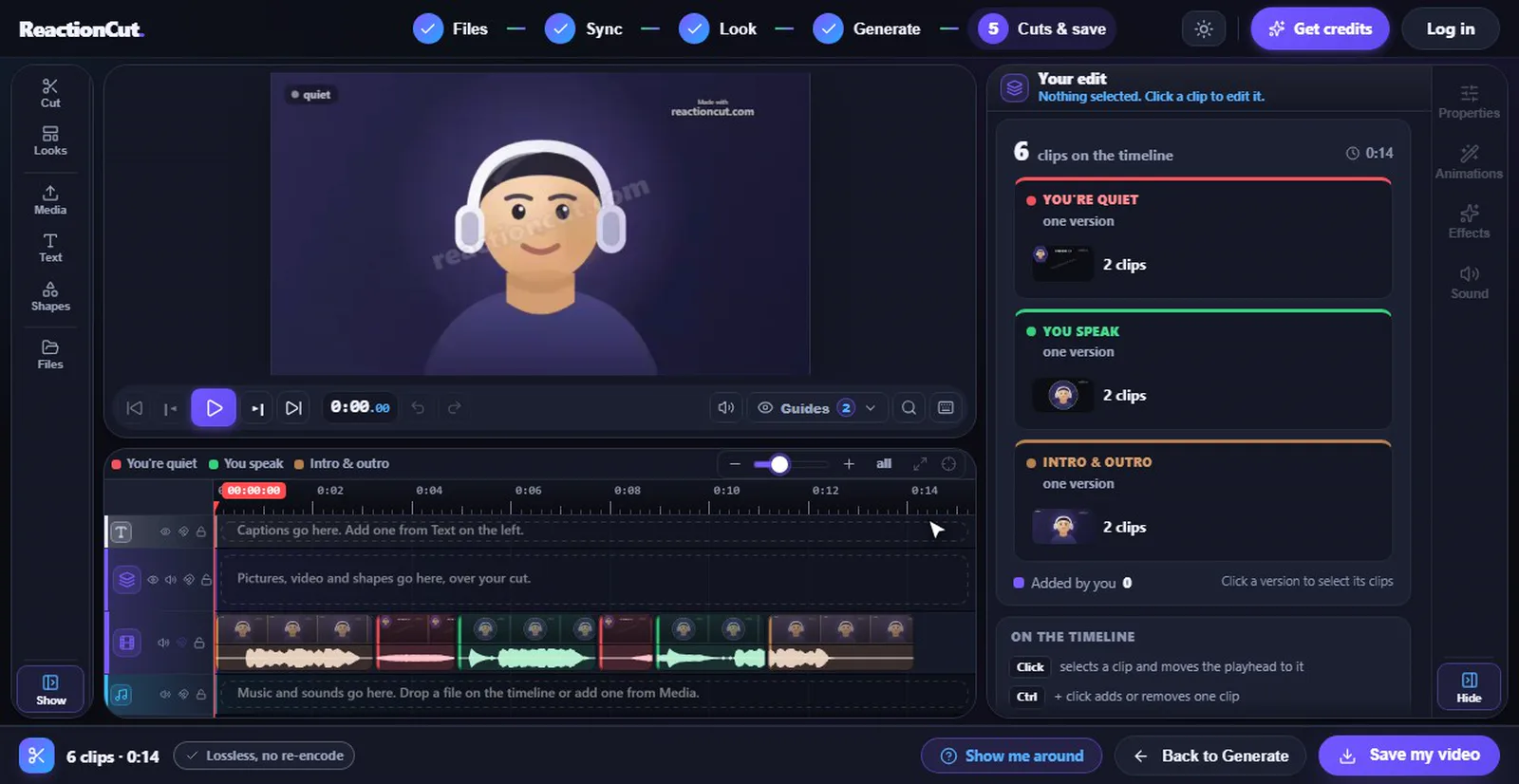Click the preview zoom magnifier icon
1519x784 pixels.
point(909,407)
